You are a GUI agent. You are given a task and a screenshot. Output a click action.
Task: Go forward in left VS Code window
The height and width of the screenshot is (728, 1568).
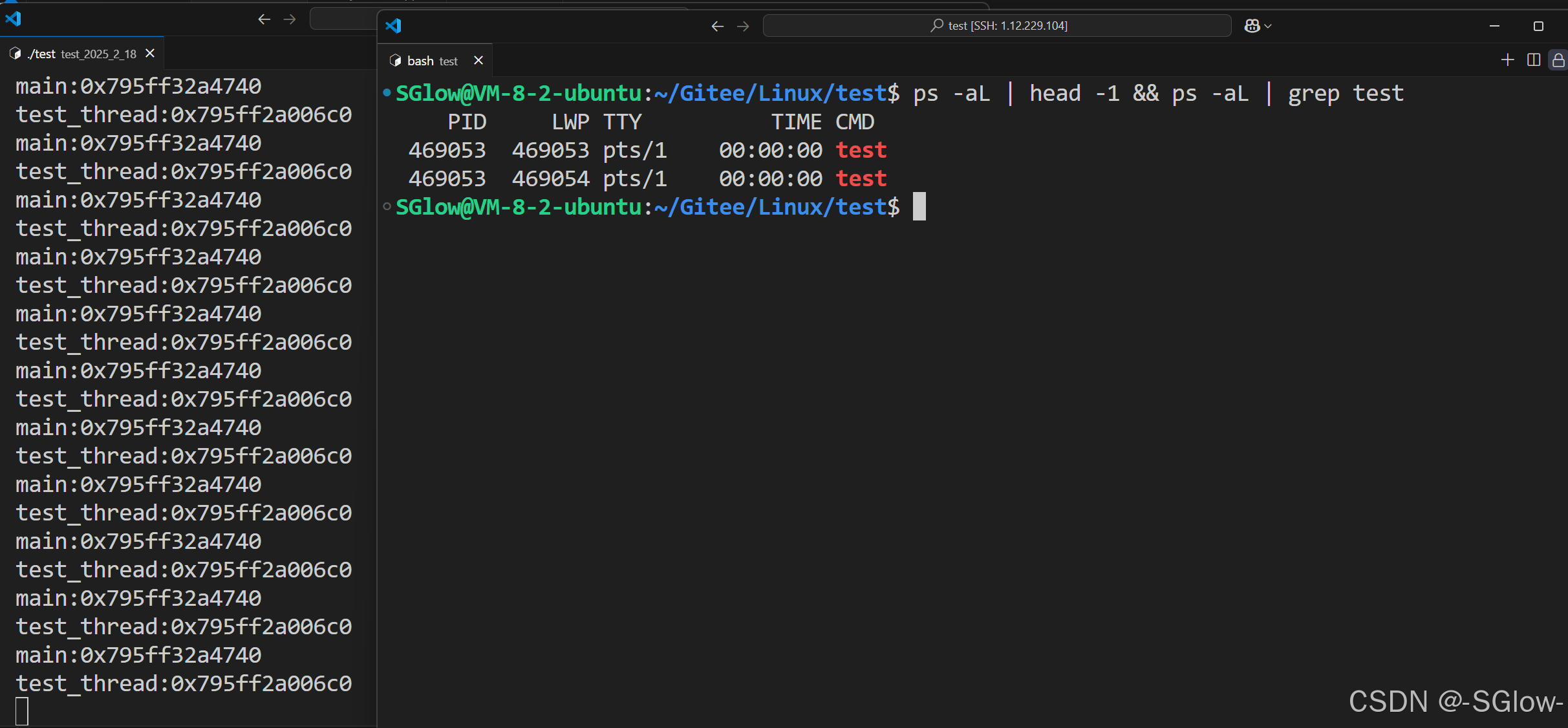point(290,19)
